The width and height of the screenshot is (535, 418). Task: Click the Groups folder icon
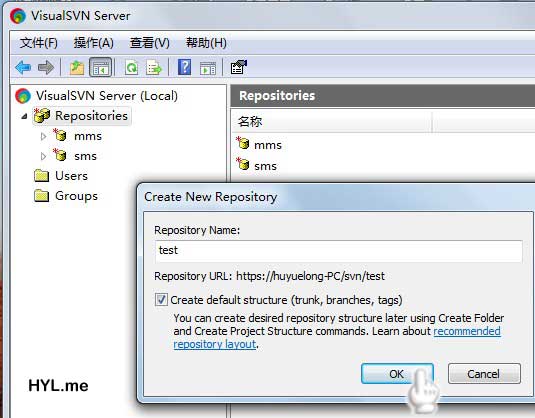pyautogui.click(x=41, y=196)
